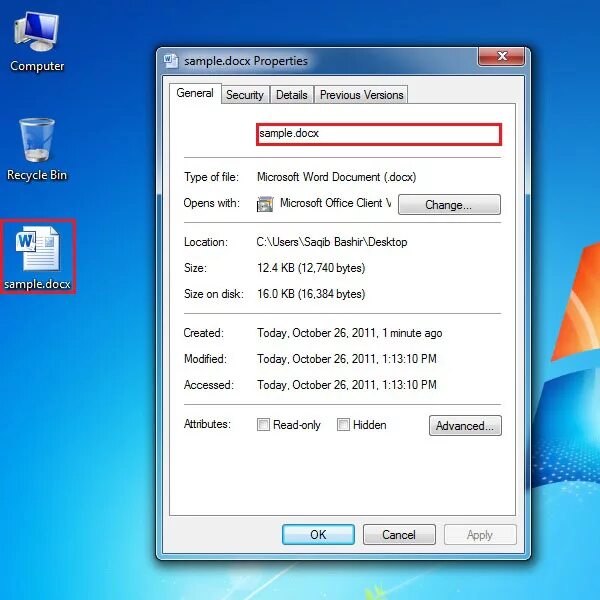Click the file name field with sample.docx
The image size is (600, 600).
click(379, 134)
